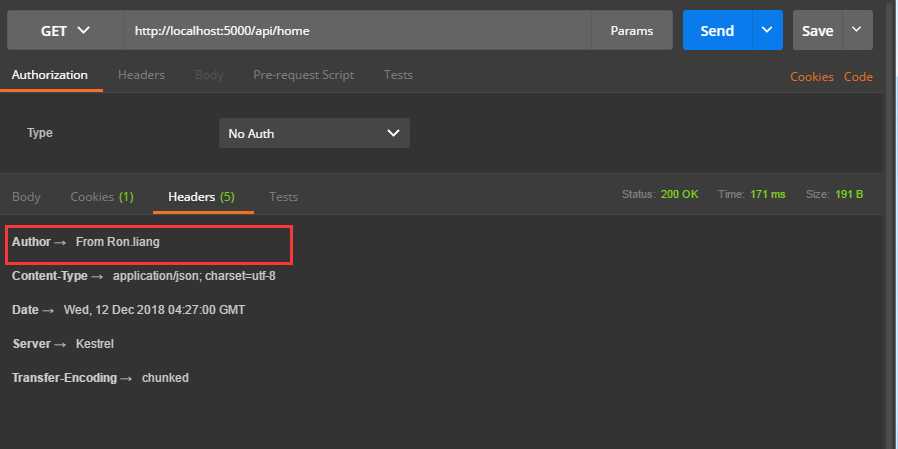Open the response Cookies (1) tab
Viewport: 898px width, 449px height.
coord(101,197)
